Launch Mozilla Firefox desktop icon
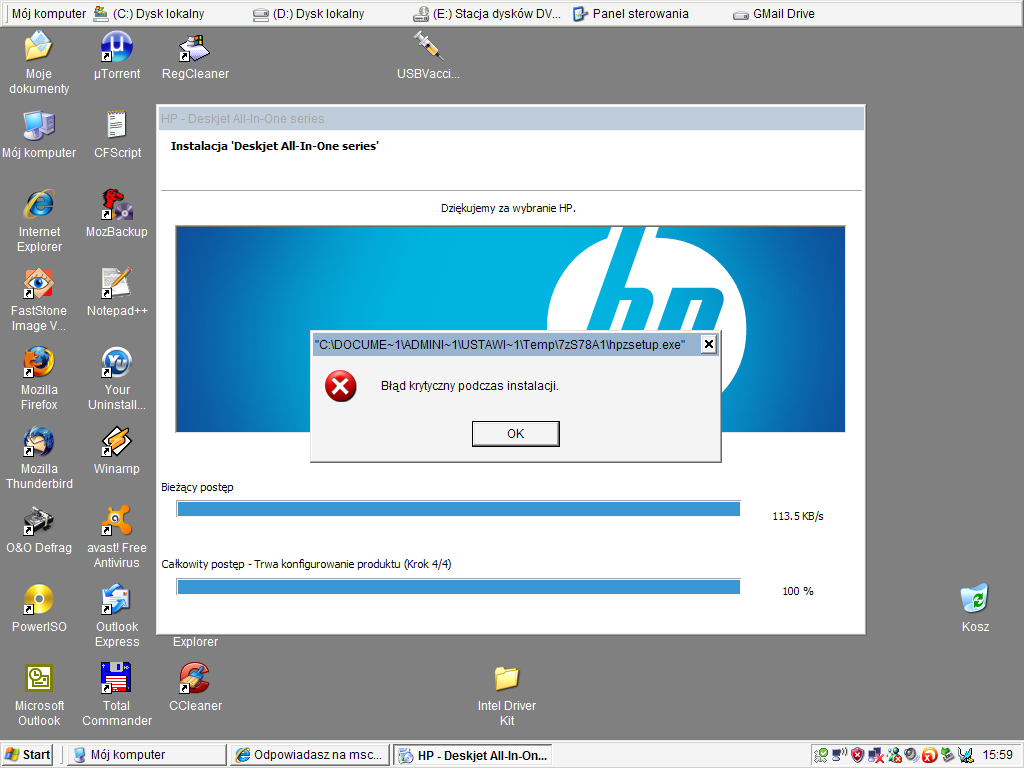The height and width of the screenshot is (768, 1024). click(39, 379)
